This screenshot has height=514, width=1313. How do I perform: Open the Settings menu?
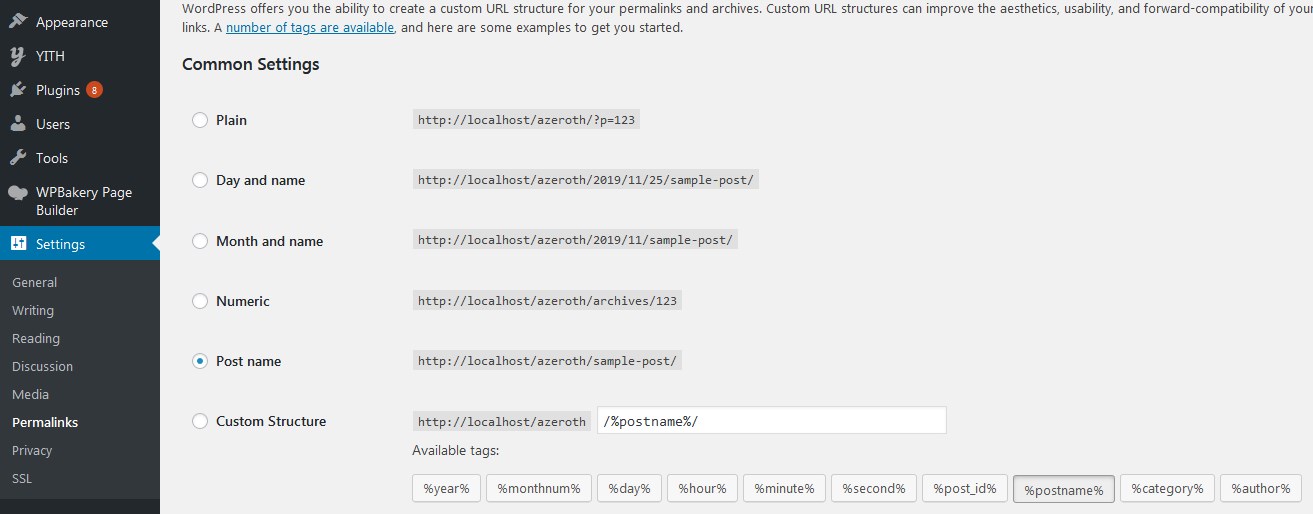(80, 244)
